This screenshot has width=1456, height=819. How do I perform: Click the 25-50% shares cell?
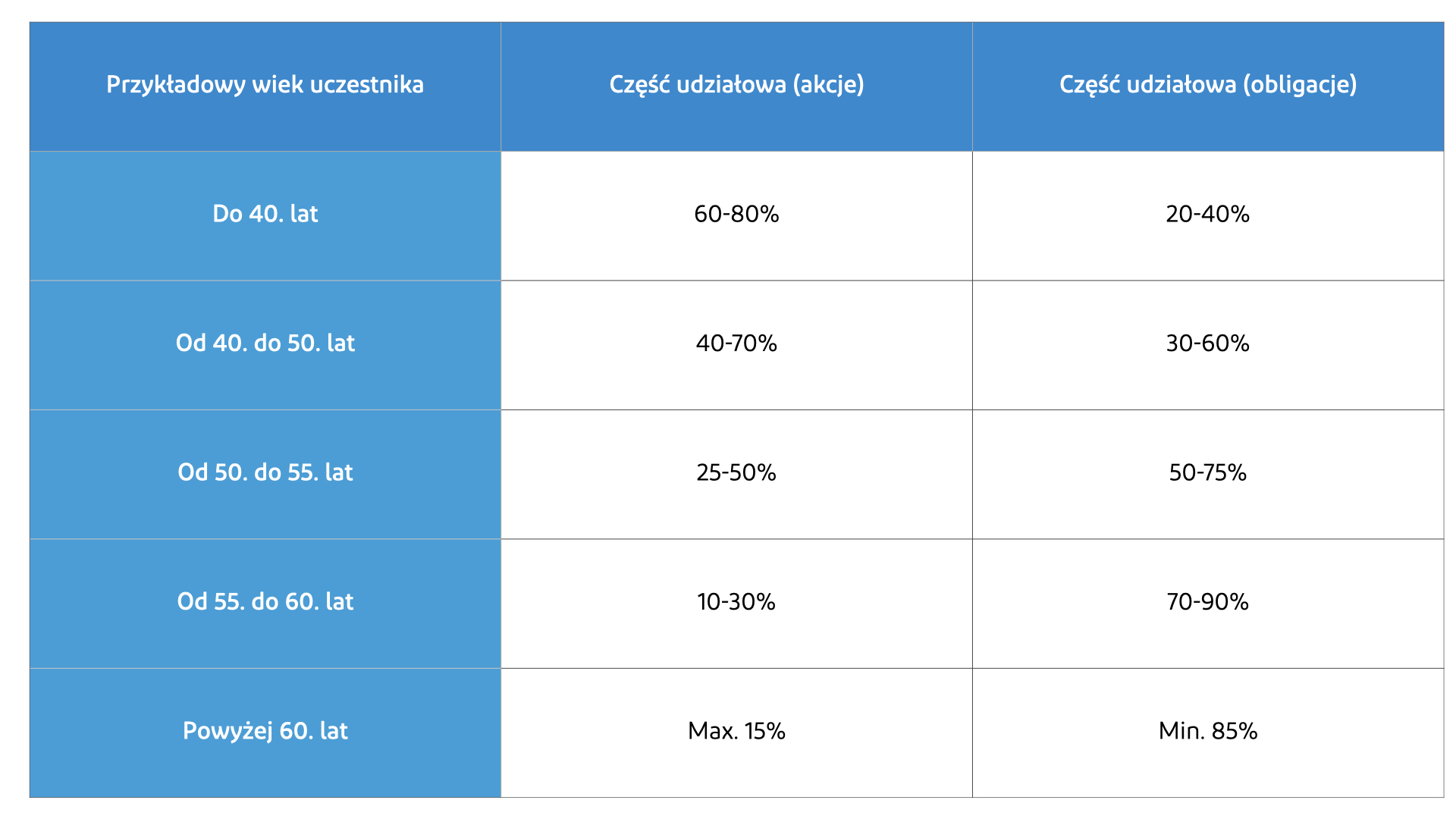(x=736, y=475)
